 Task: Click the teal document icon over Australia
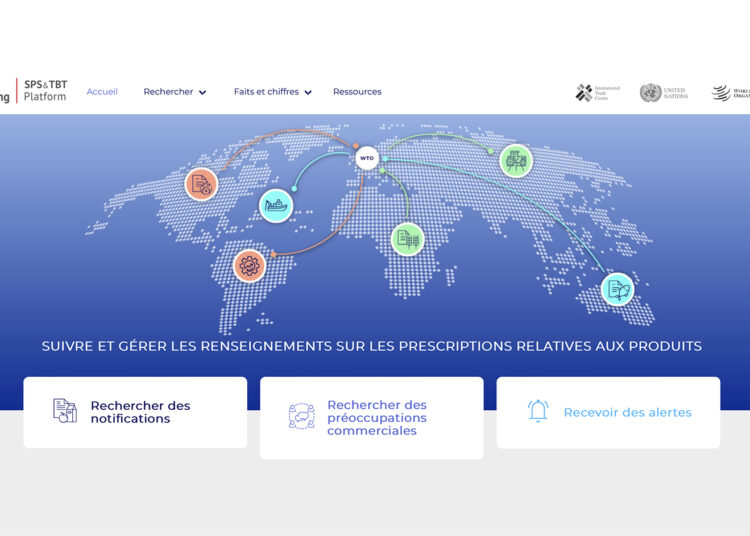tap(618, 289)
